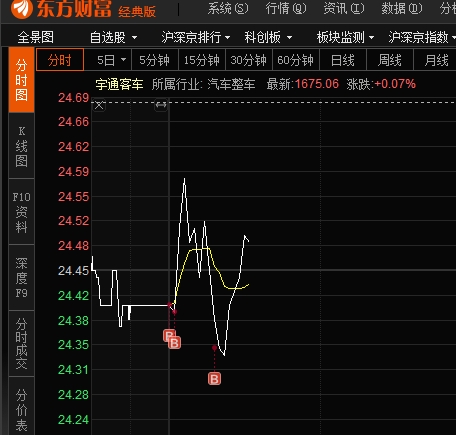Open the 数据(D) menu

coord(402,8)
